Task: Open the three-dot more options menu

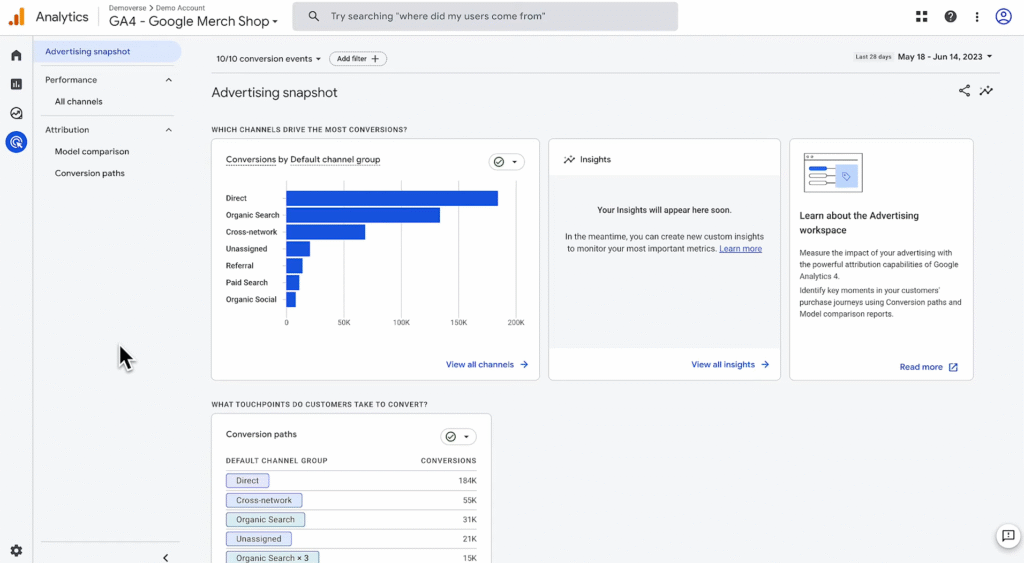Action: point(977,17)
